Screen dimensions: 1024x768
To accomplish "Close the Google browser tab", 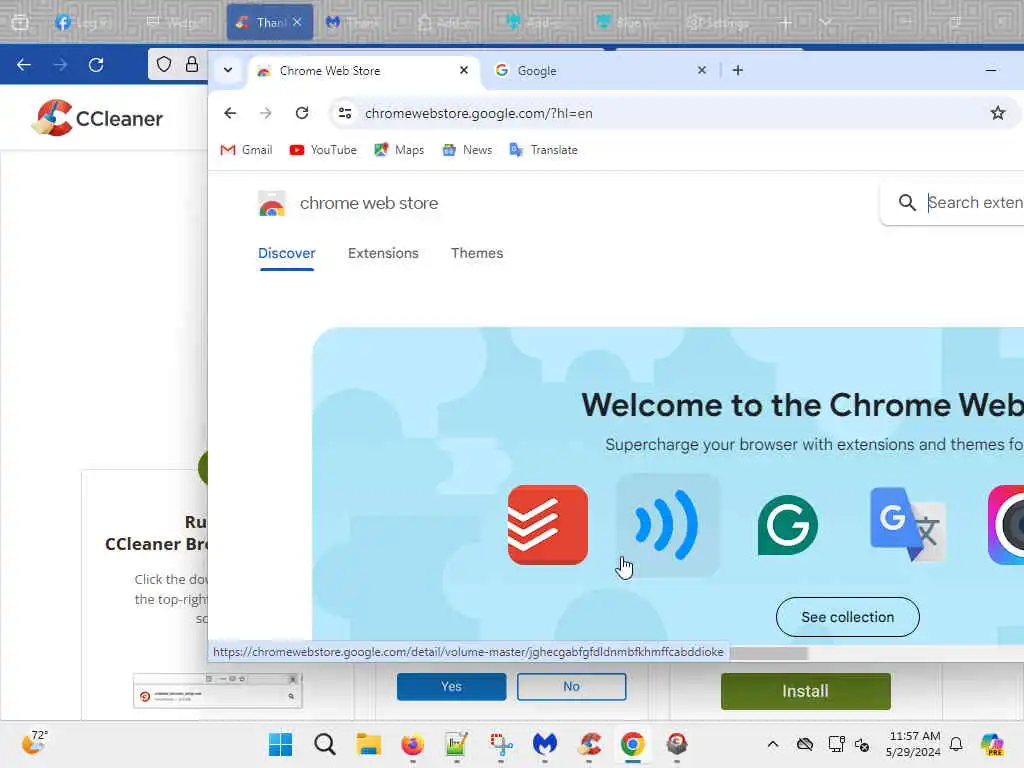I will click(x=701, y=70).
